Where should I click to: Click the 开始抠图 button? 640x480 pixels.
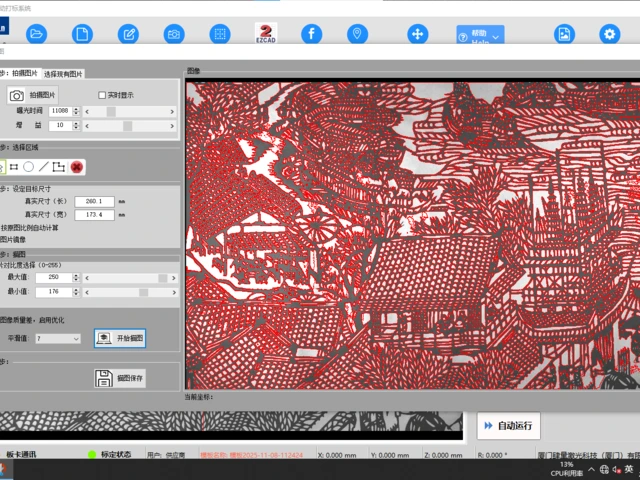click(120, 338)
